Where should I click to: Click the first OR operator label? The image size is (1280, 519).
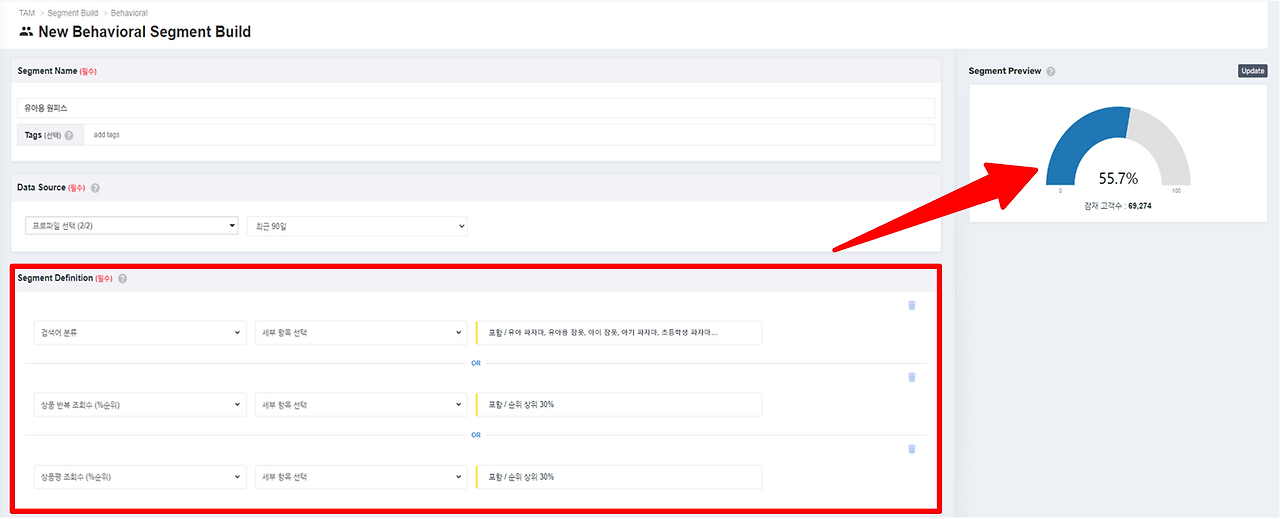(x=476, y=363)
